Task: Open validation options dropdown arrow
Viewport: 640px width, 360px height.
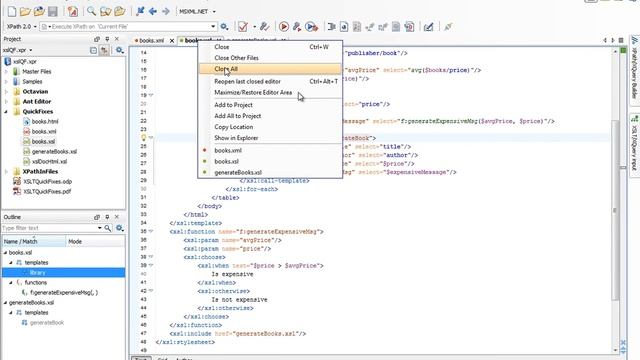Action: click(x=254, y=27)
